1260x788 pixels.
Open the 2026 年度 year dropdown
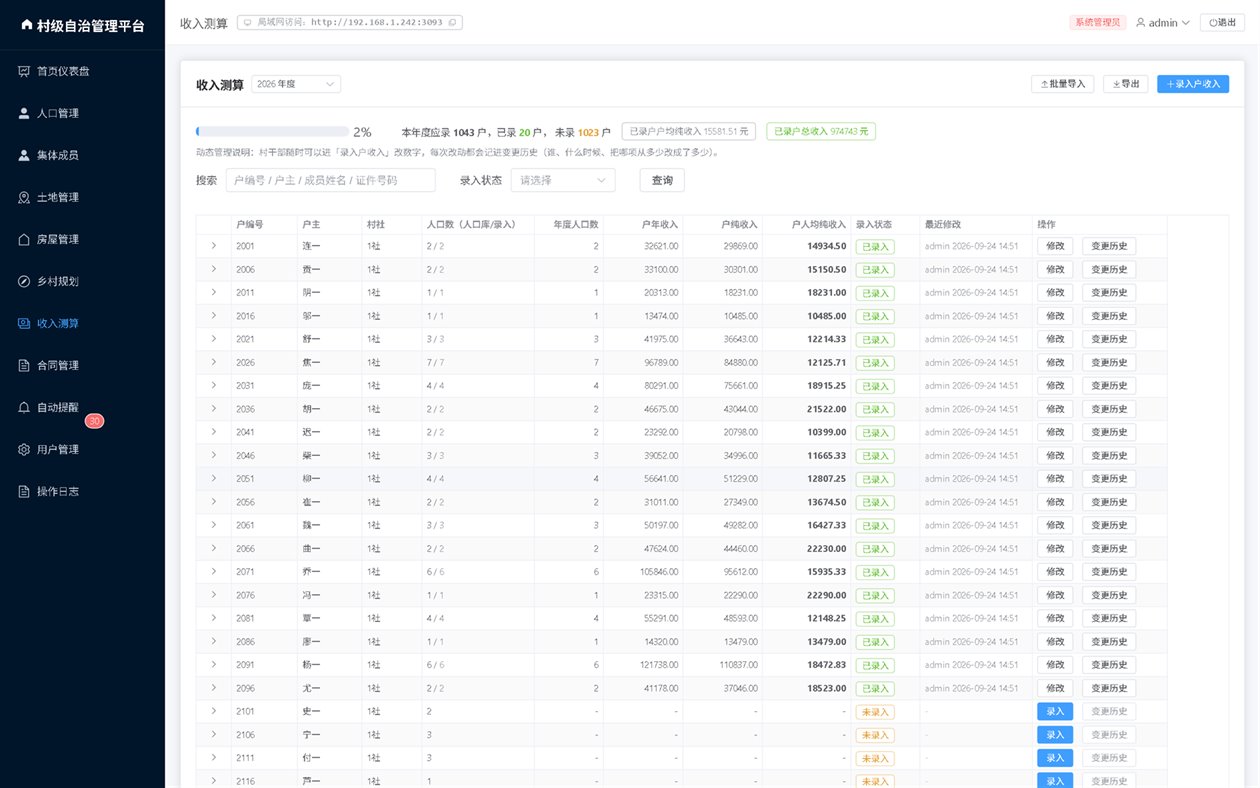click(x=296, y=84)
